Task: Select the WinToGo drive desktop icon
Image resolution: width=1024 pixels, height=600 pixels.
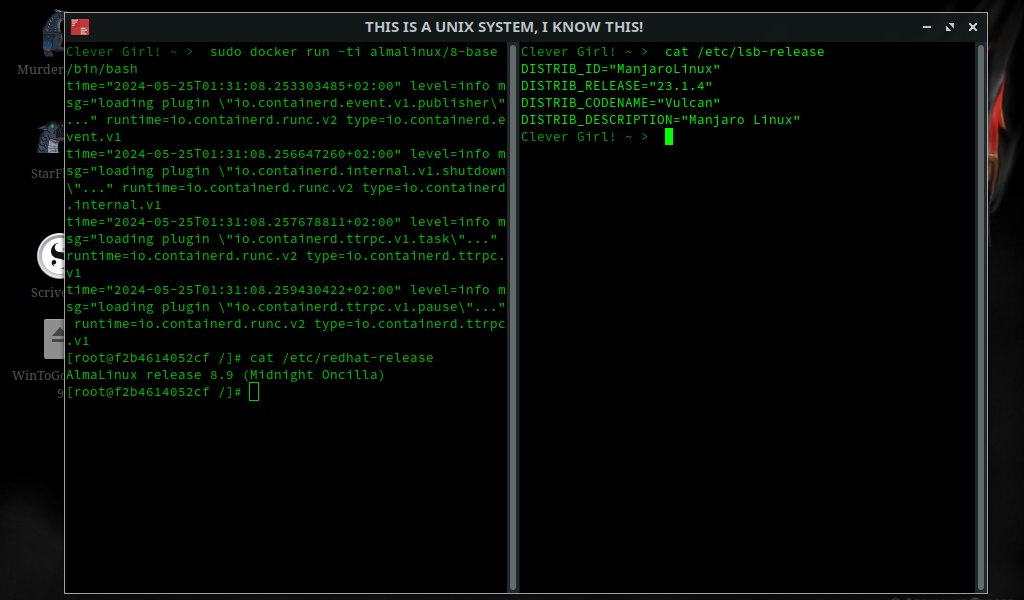Action: tap(54, 340)
